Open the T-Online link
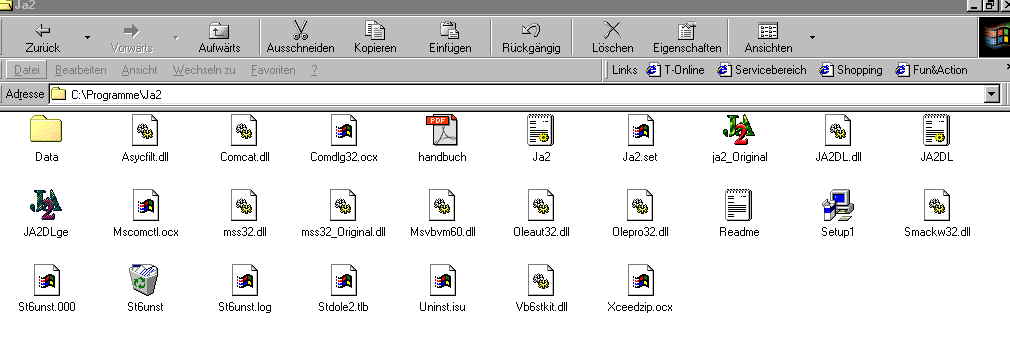This screenshot has height=363, width=1010. 675,70
